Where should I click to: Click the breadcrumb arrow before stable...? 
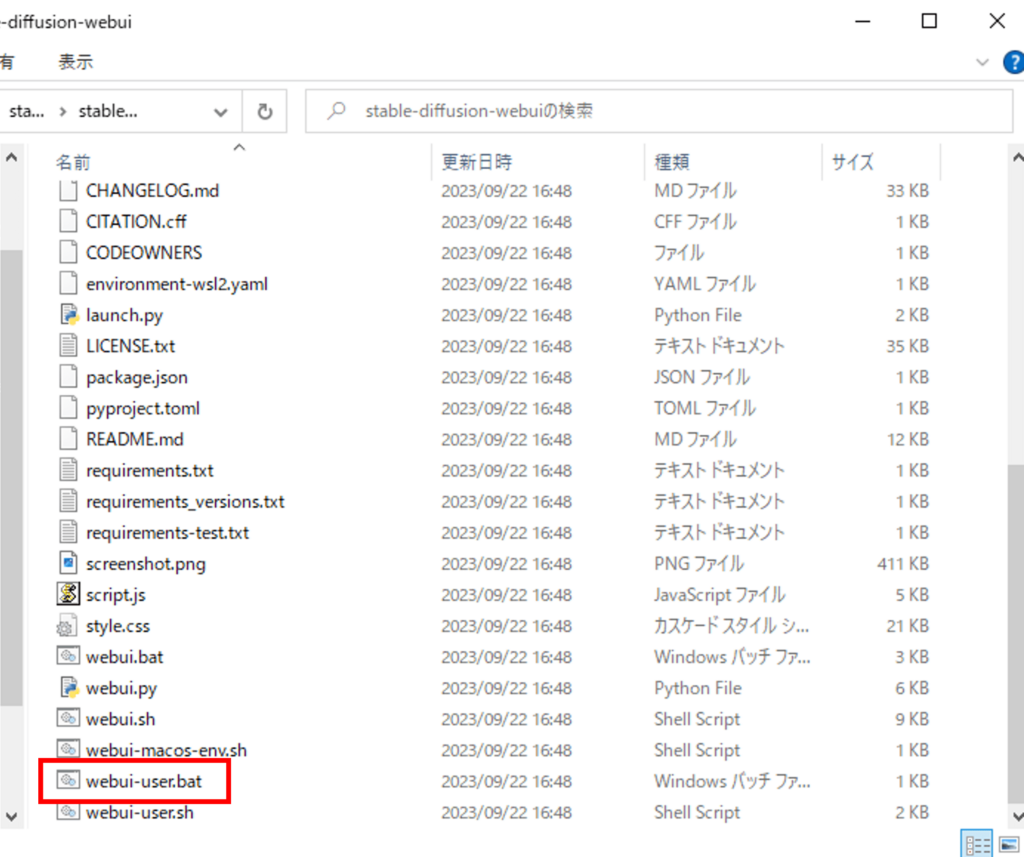point(64,112)
